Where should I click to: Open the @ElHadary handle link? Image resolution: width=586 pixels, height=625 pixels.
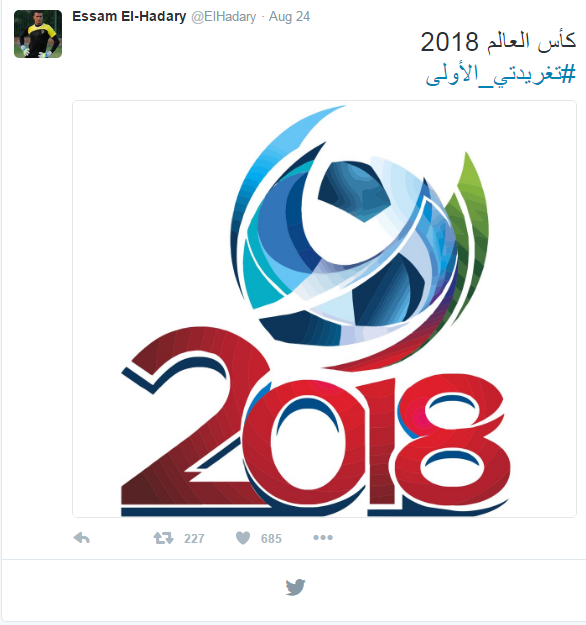click(224, 17)
